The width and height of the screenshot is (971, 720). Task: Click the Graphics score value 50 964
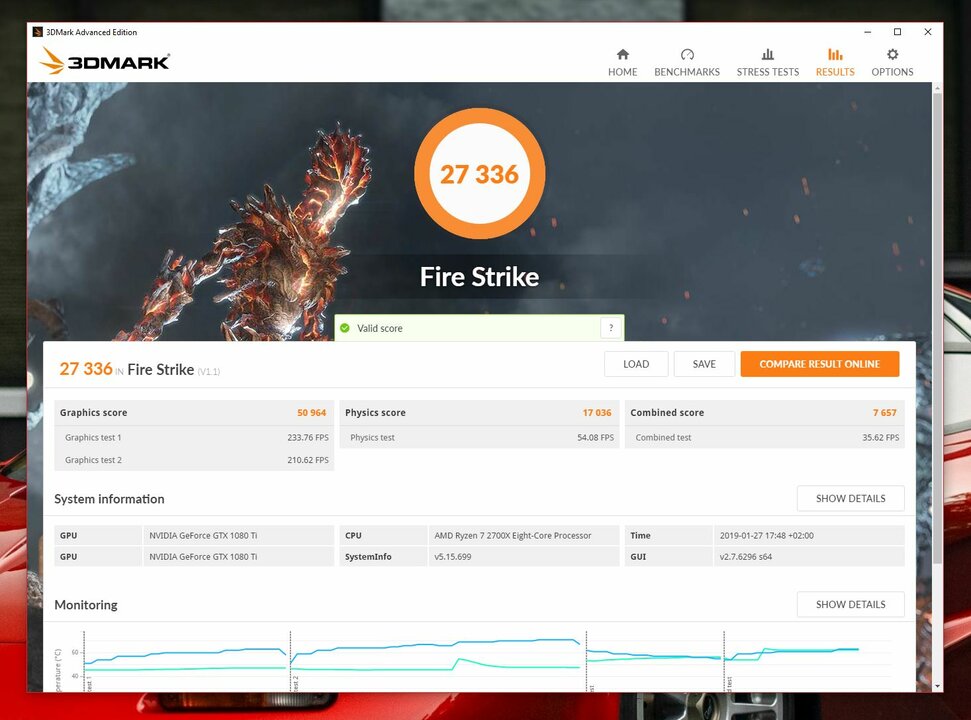tap(311, 412)
